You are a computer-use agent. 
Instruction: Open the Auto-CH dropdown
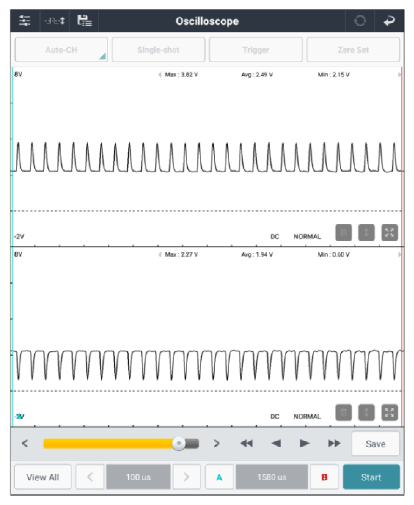click(61, 50)
